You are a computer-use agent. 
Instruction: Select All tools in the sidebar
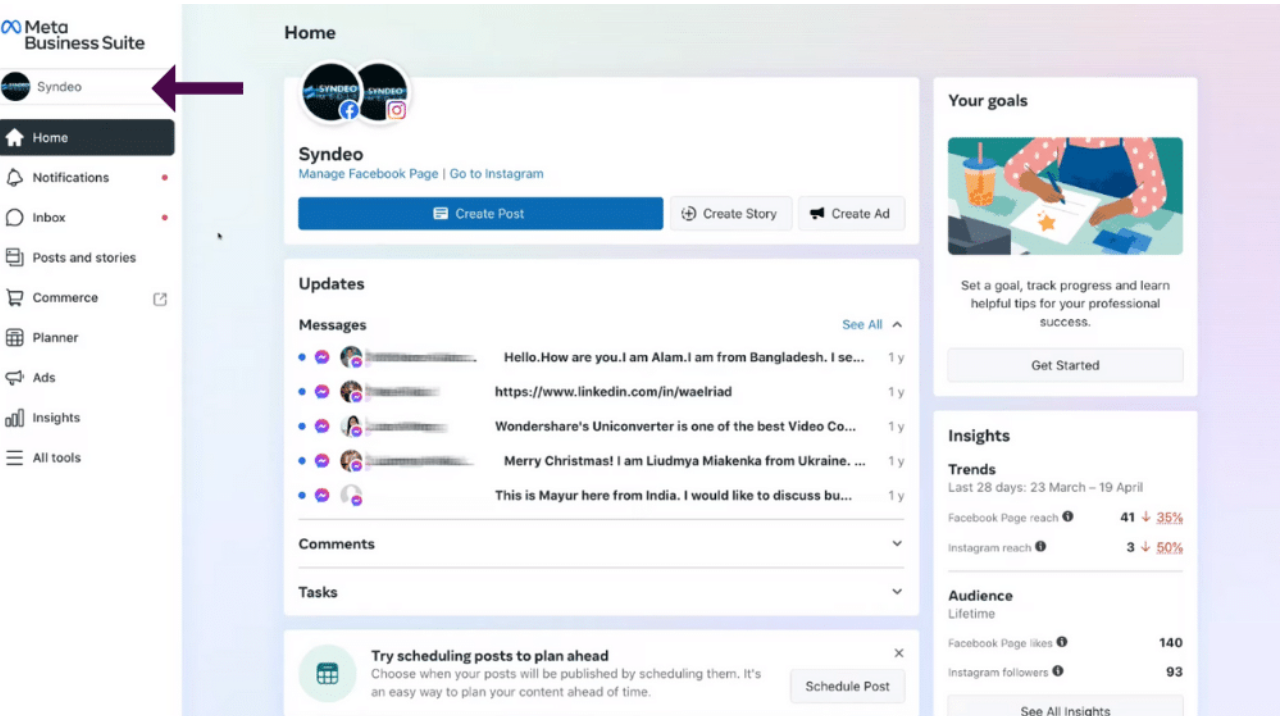pyautogui.click(x=57, y=457)
